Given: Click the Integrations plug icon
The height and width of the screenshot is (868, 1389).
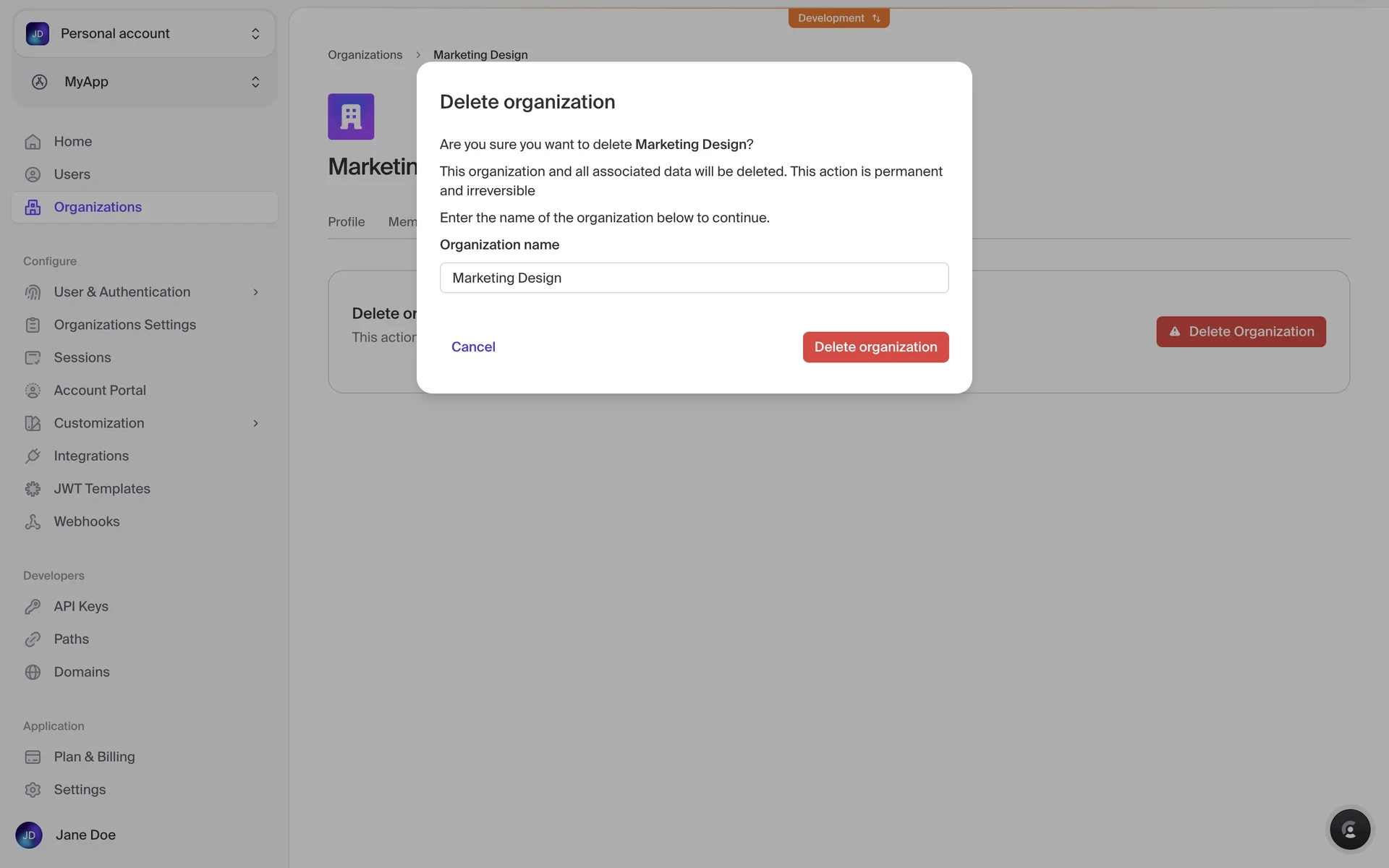Looking at the screenshot, I should click(33, 456).
